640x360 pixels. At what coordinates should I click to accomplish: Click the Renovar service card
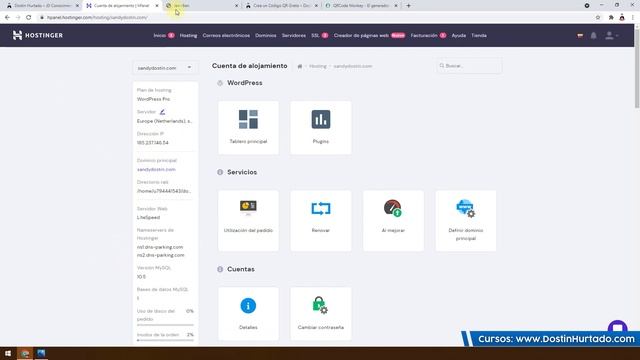point(320,220)
